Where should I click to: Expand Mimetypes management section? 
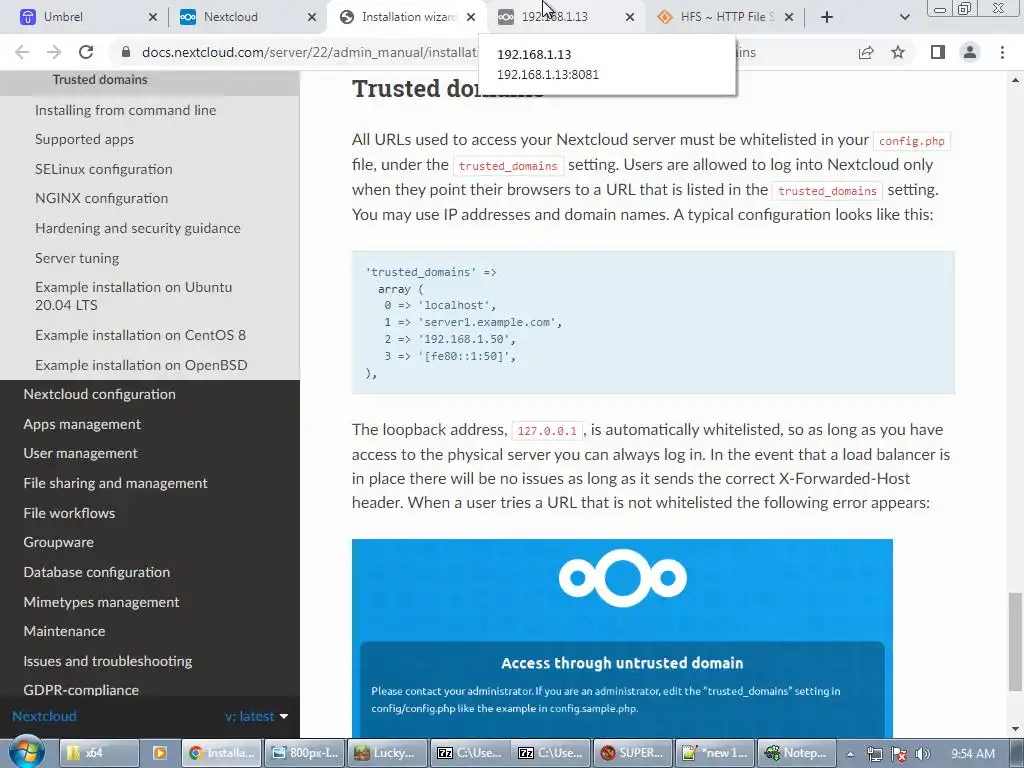pyautogui.click(x=101, y=602)
